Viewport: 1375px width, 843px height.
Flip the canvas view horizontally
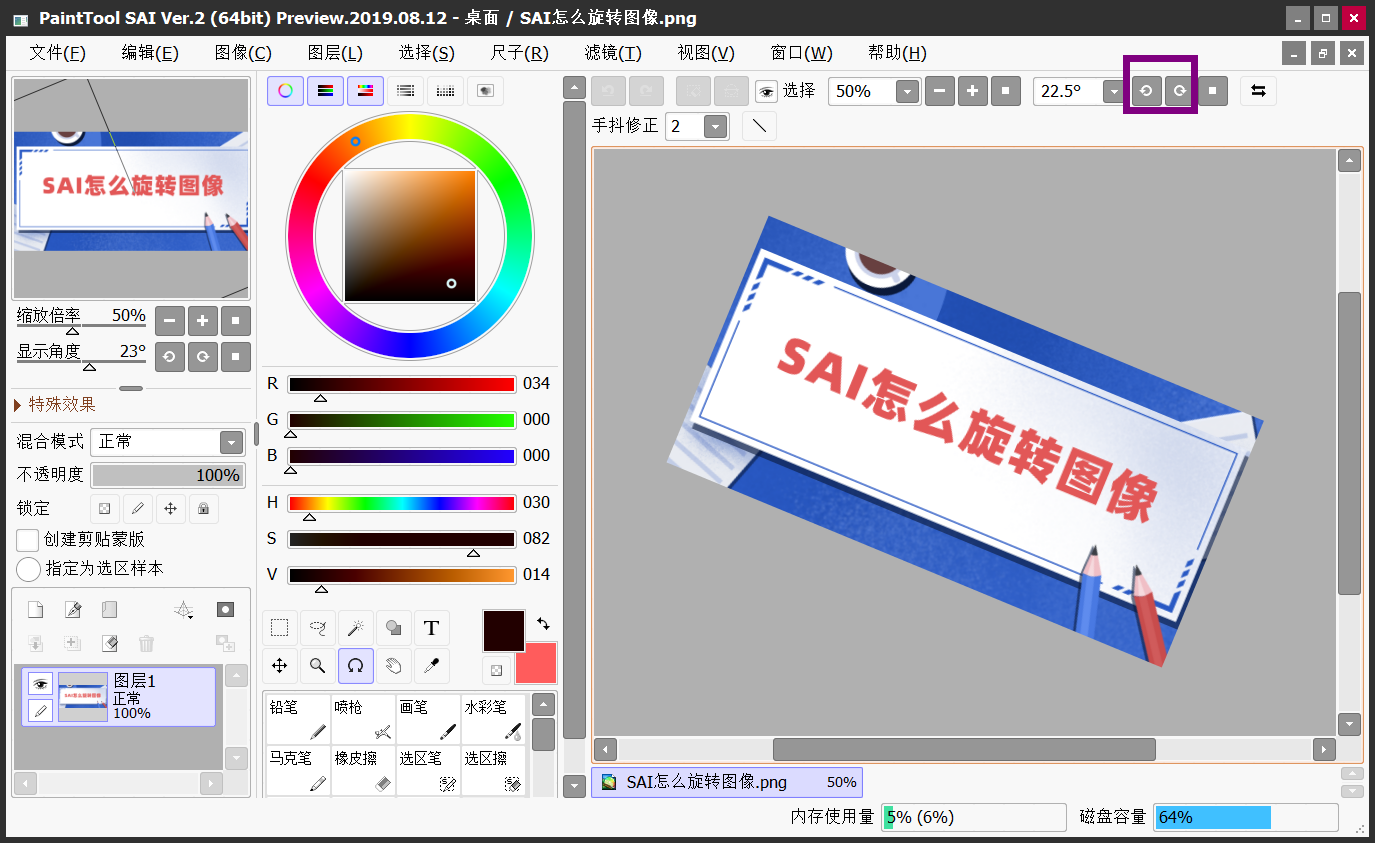pyautogui.click(x=1259, y=91)
